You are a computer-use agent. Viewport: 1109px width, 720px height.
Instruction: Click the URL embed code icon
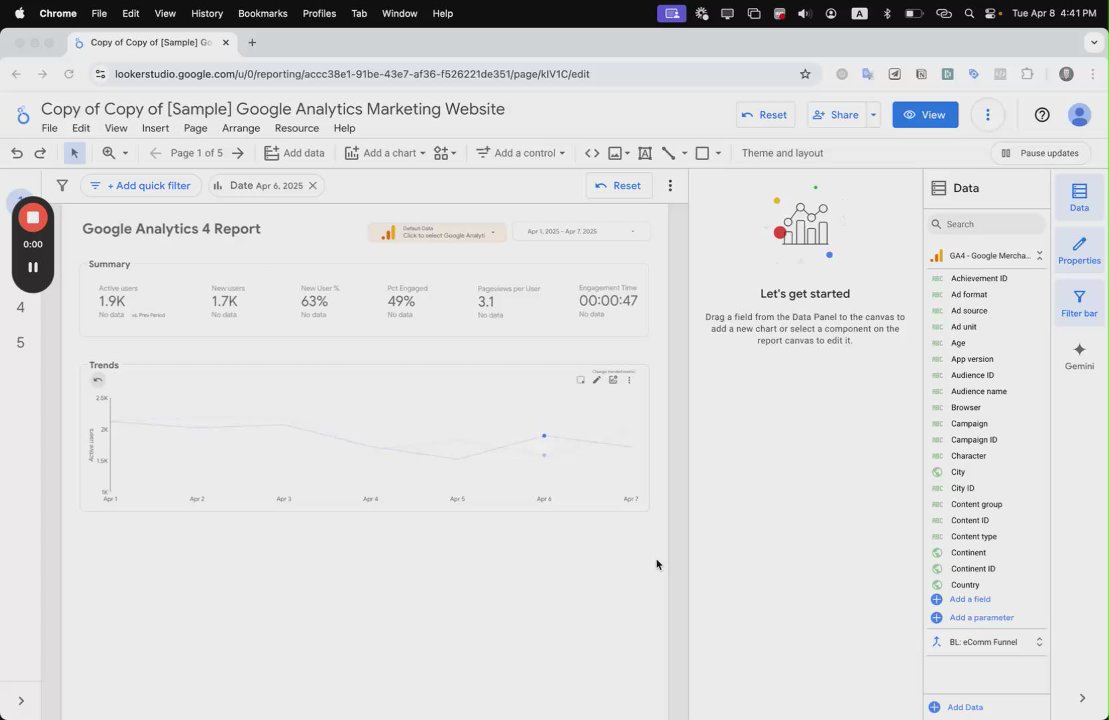pos(592,153)
